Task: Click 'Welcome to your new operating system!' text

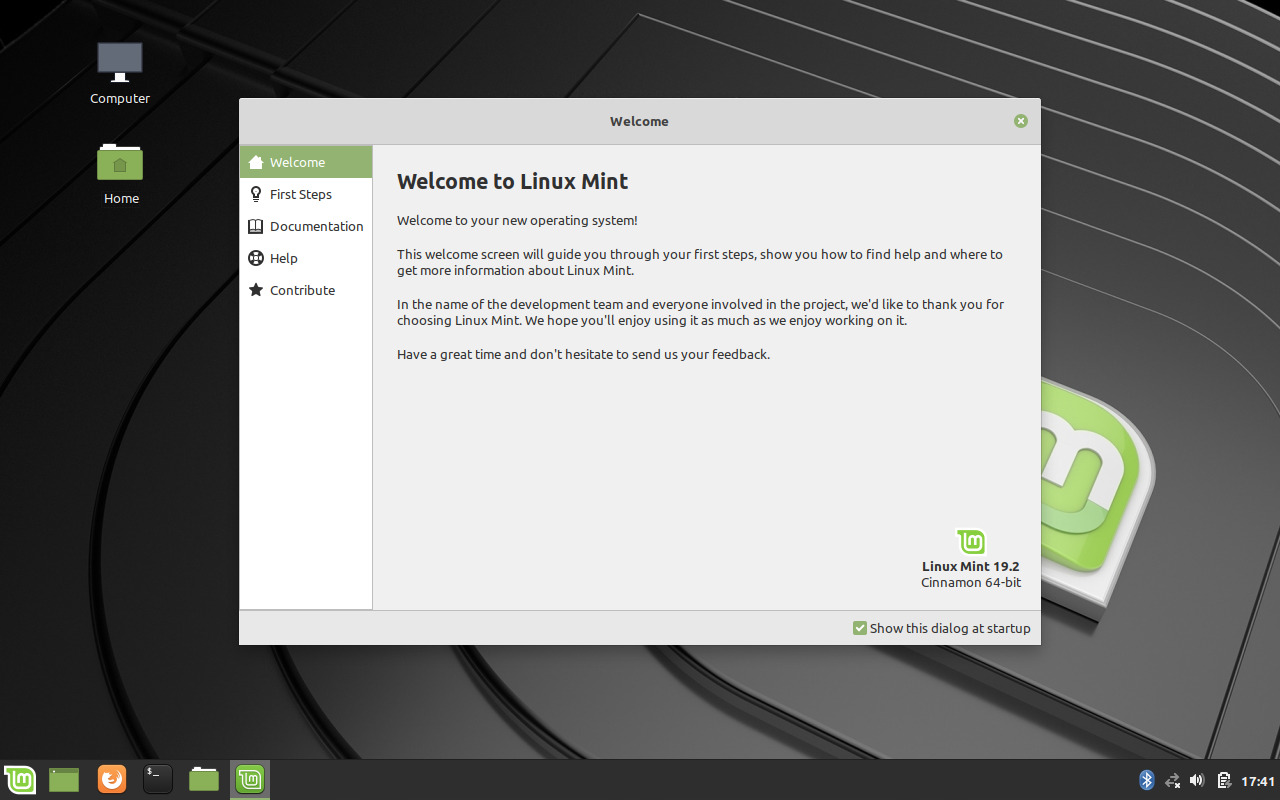Action: 517,220
